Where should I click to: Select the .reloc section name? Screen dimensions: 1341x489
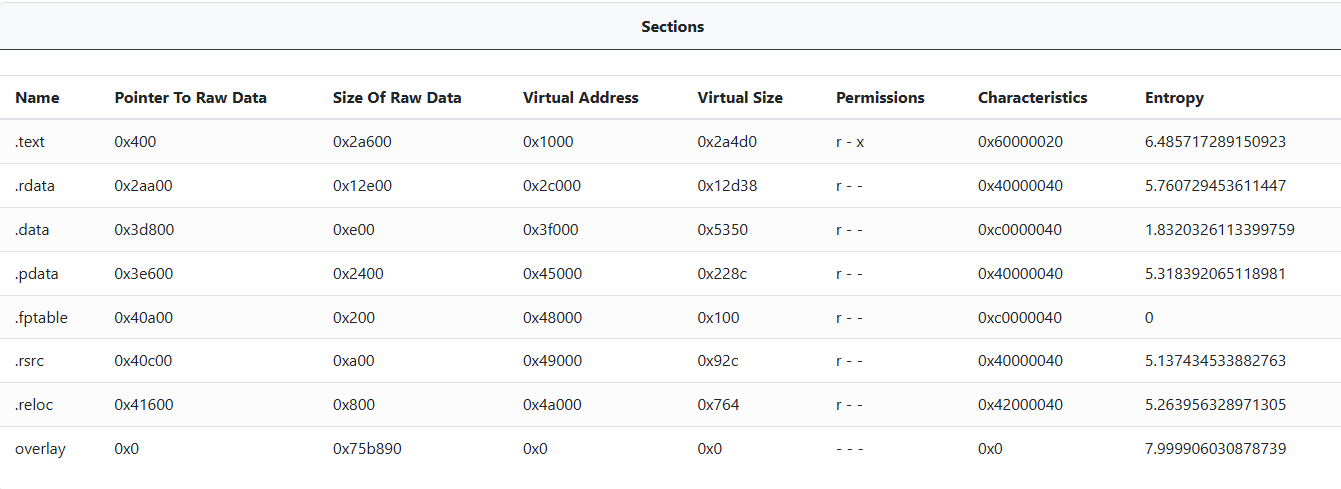click(x=33, y=405)
